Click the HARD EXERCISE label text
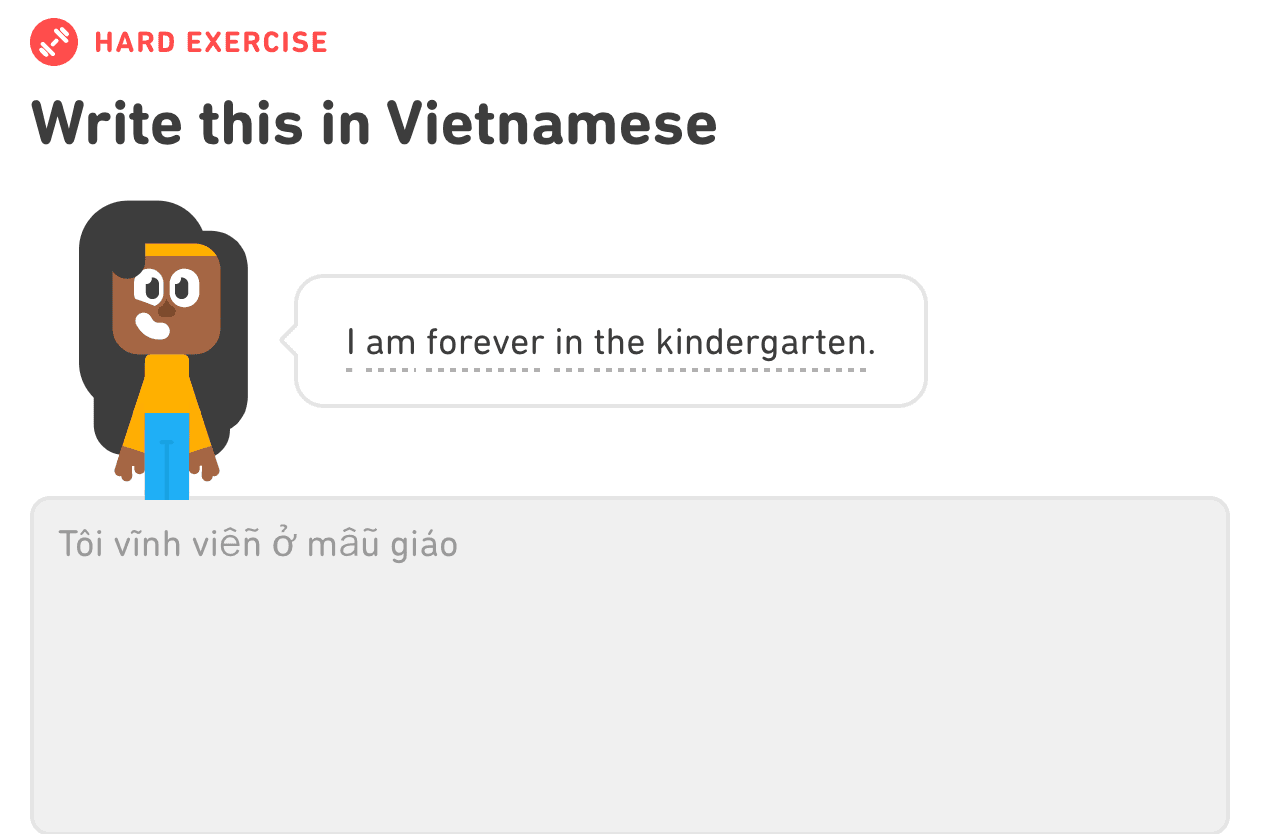Image resolution: width=1268 pixels, height=834 pixels. [x=211, y=42]
